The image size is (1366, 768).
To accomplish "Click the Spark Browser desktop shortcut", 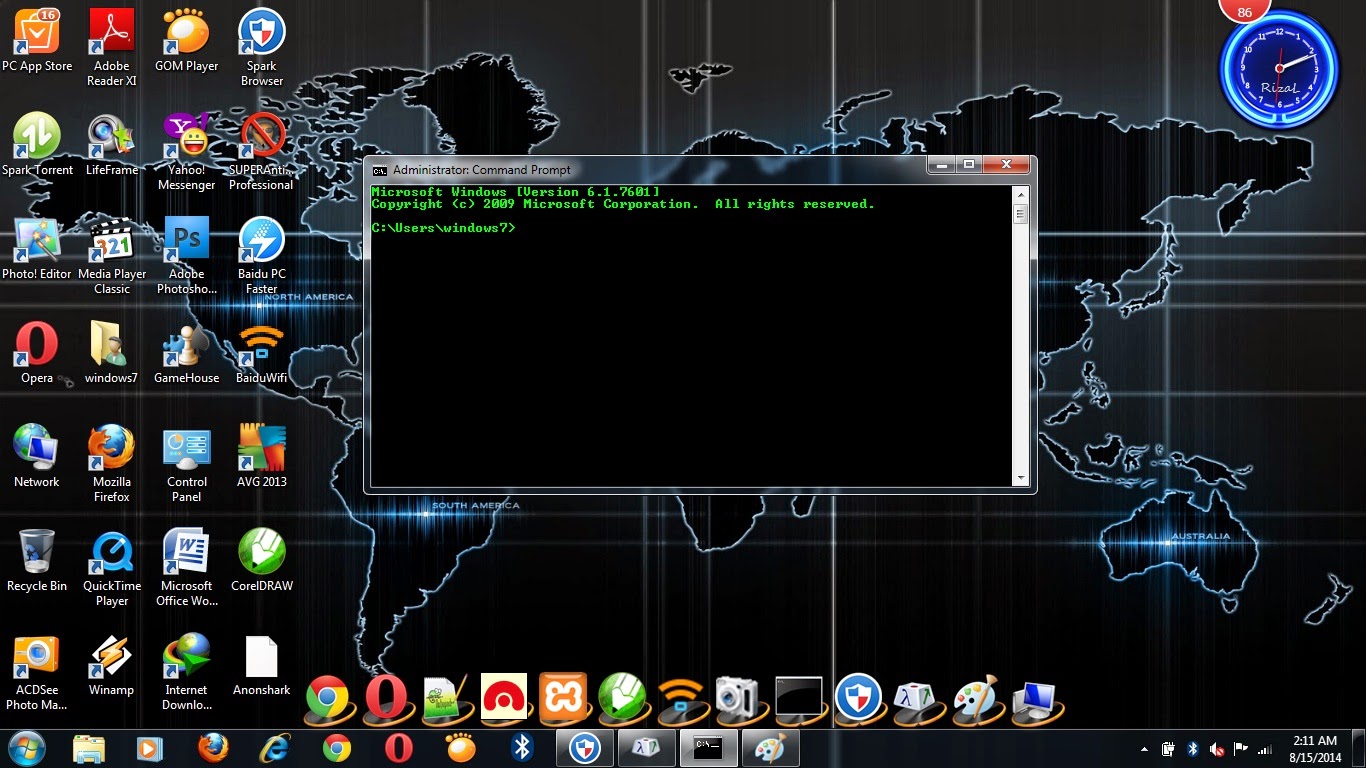I will click(262, 48).
